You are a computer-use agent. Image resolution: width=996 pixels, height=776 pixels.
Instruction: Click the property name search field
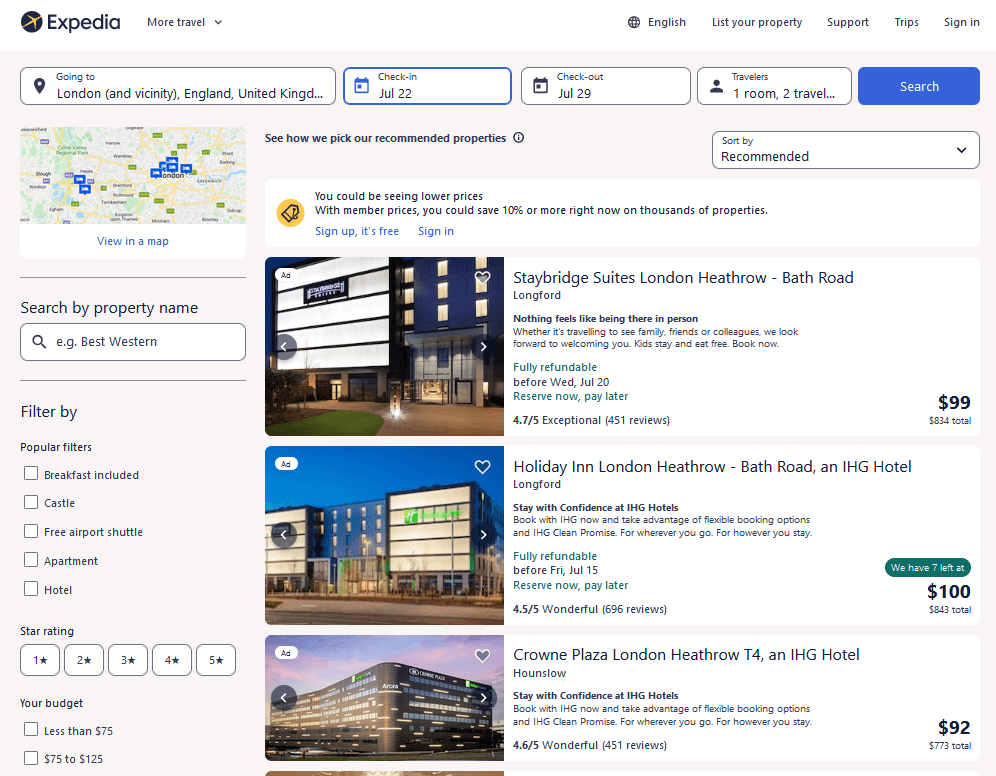(x=132, y=341)
